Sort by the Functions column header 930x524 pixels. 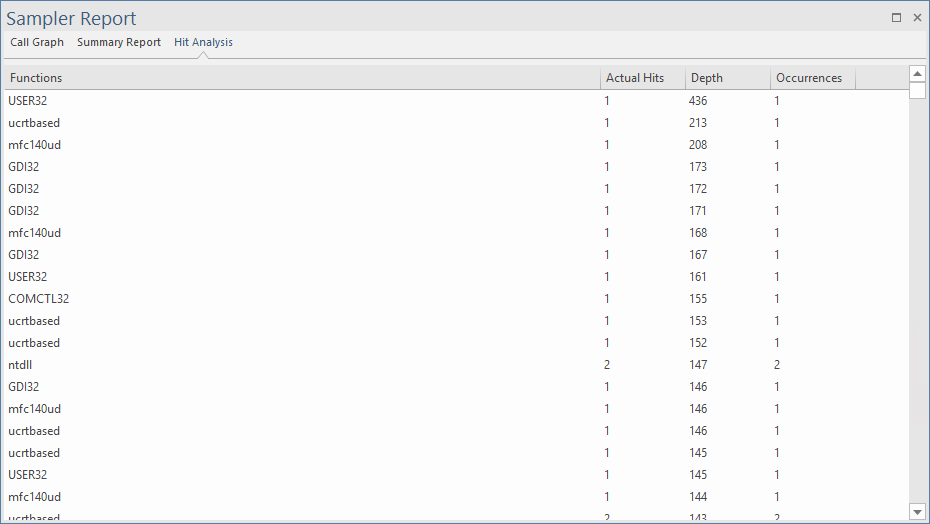click(x=300, y=78)
